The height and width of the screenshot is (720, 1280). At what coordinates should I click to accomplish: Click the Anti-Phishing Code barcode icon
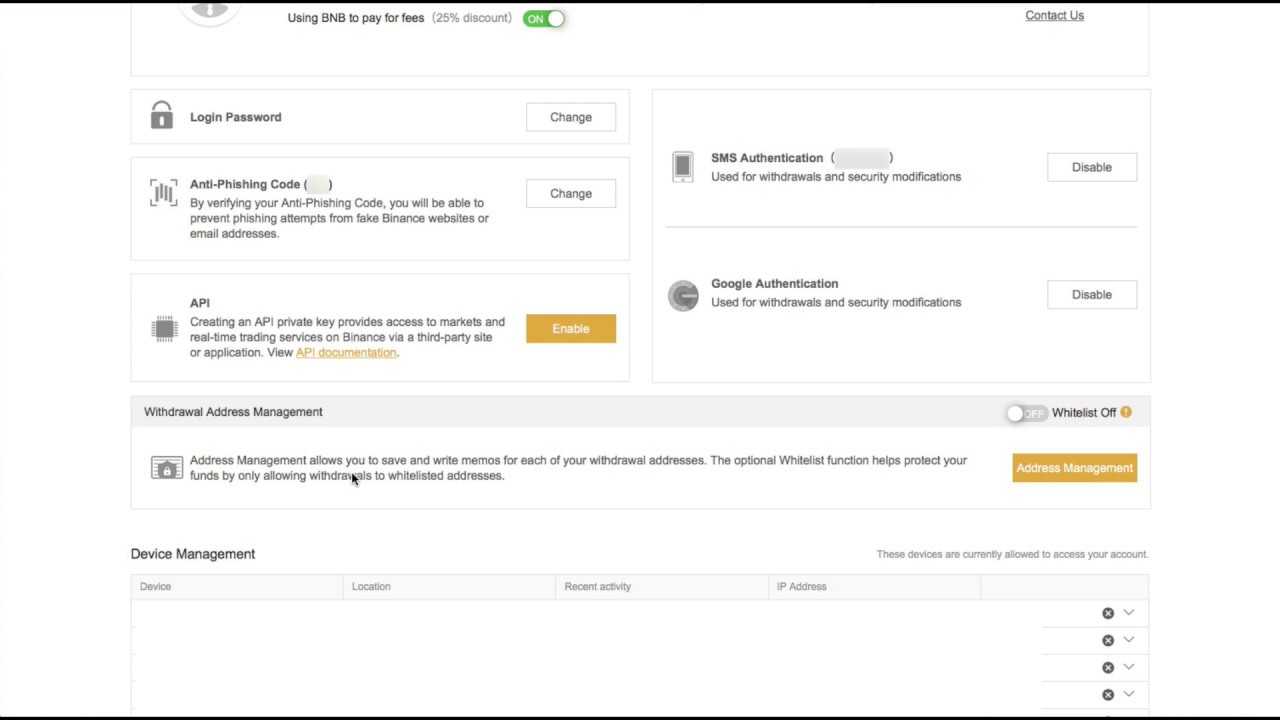(163, 193)
